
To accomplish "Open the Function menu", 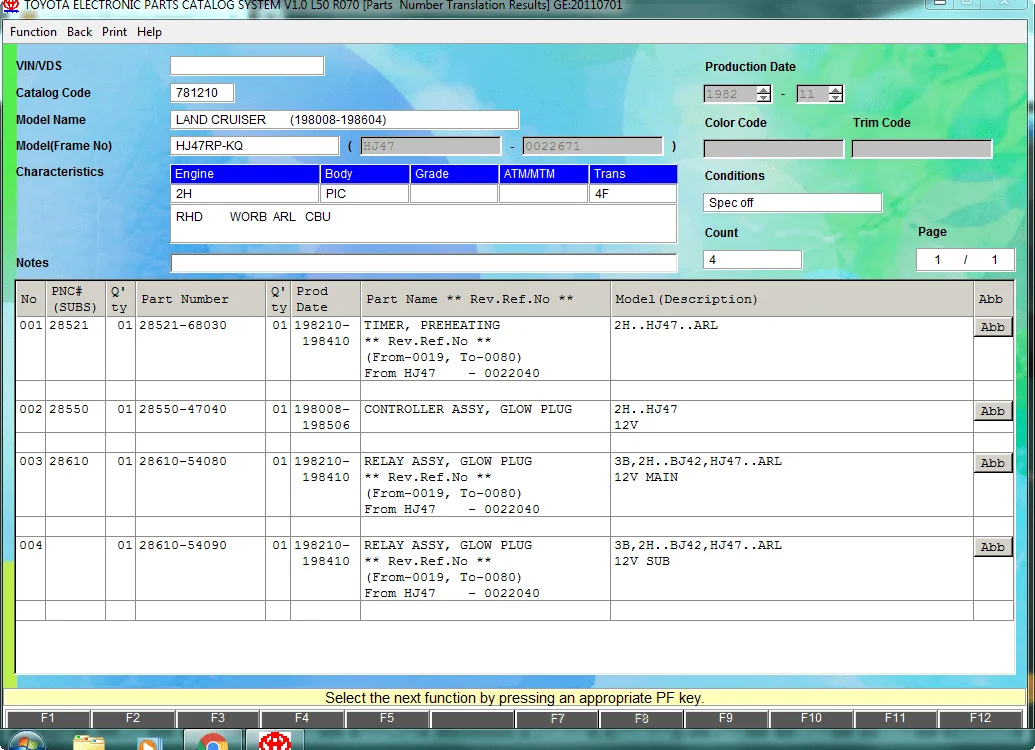I will tap(33, 32).
